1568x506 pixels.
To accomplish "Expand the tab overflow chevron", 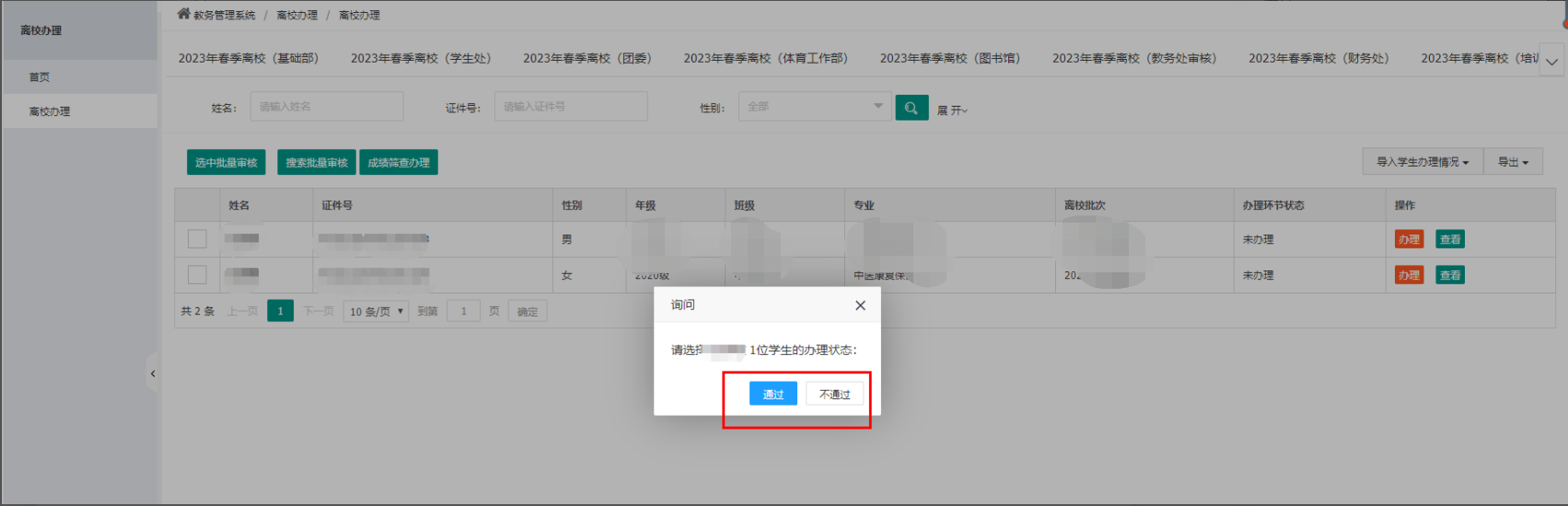I will coord(1551,62).
